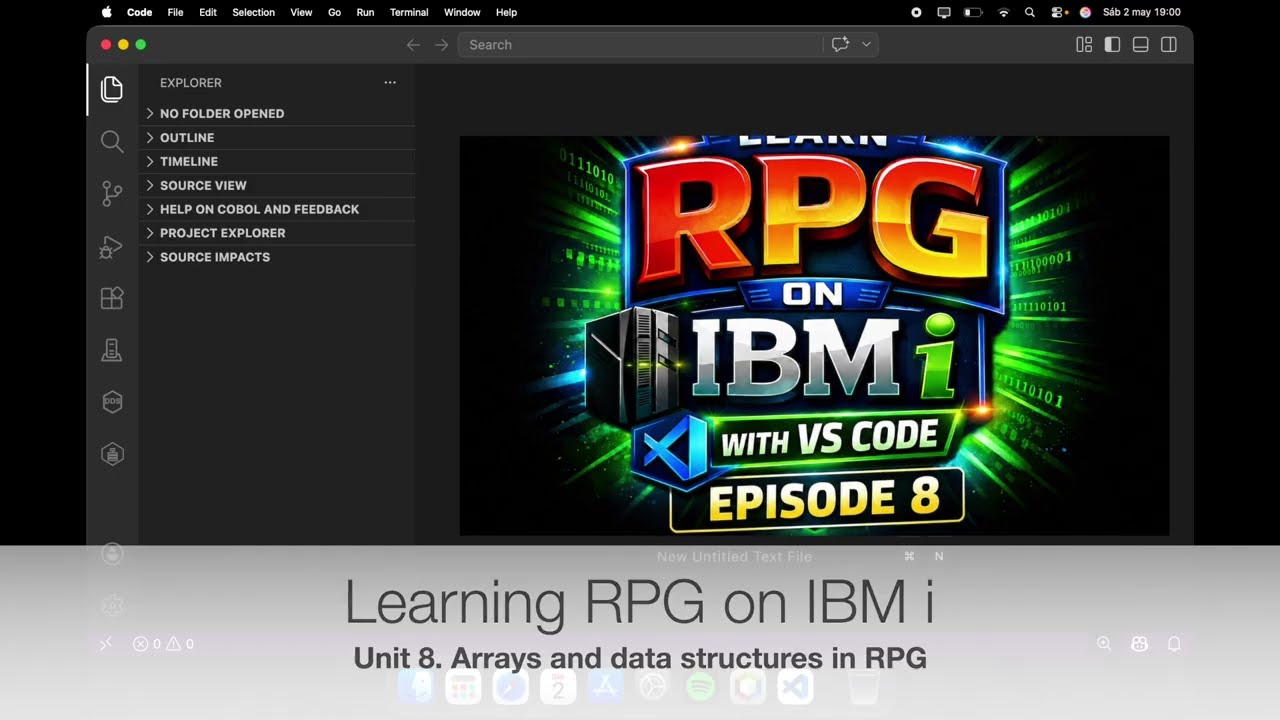The width and height of the screenshot is (1280, 720).
Task: Click the battery status icon in the menu bar
Action: (x=973, y=12)
